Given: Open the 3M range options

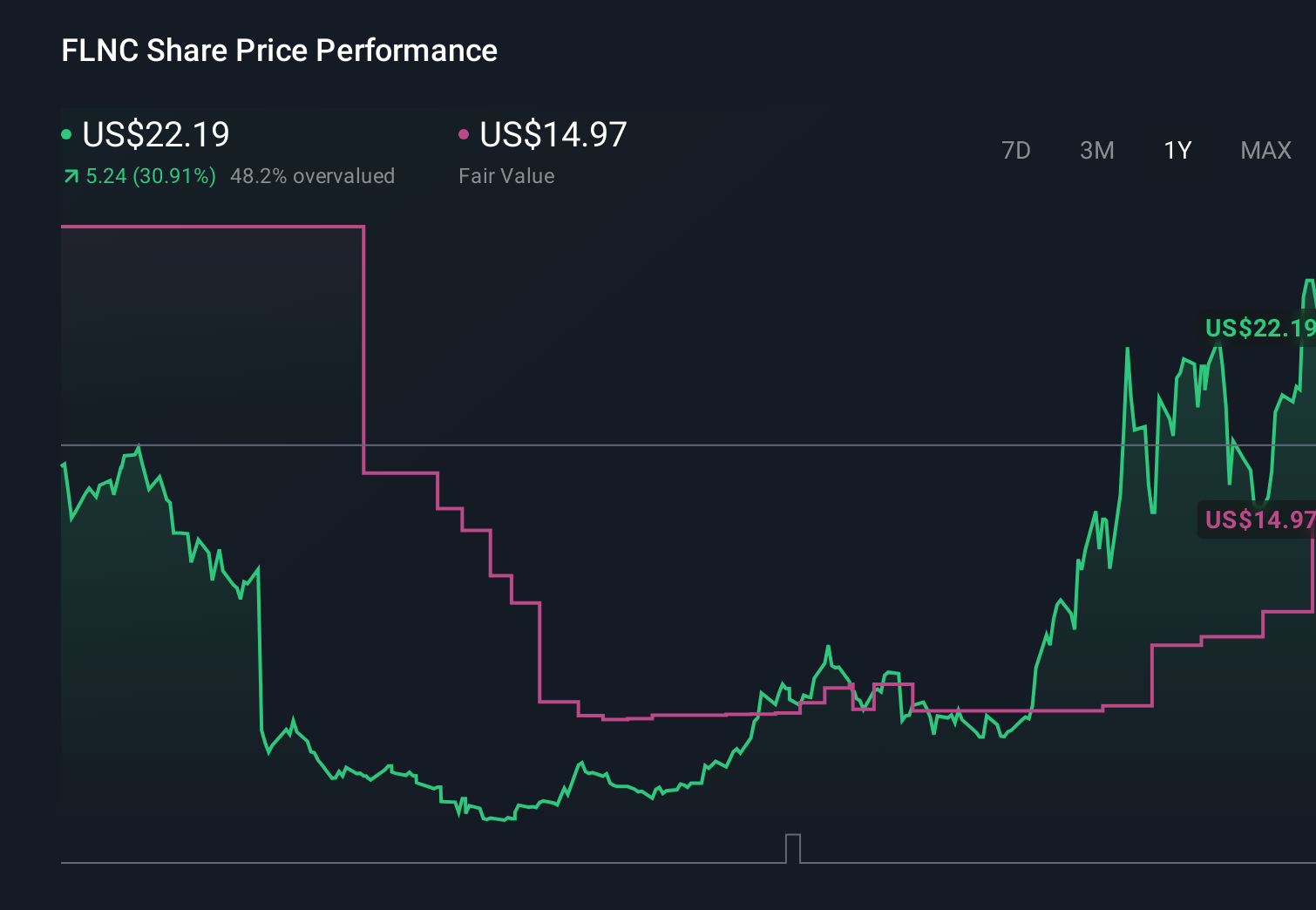Looking at the screenshot, I should (x=1096, y=150).
